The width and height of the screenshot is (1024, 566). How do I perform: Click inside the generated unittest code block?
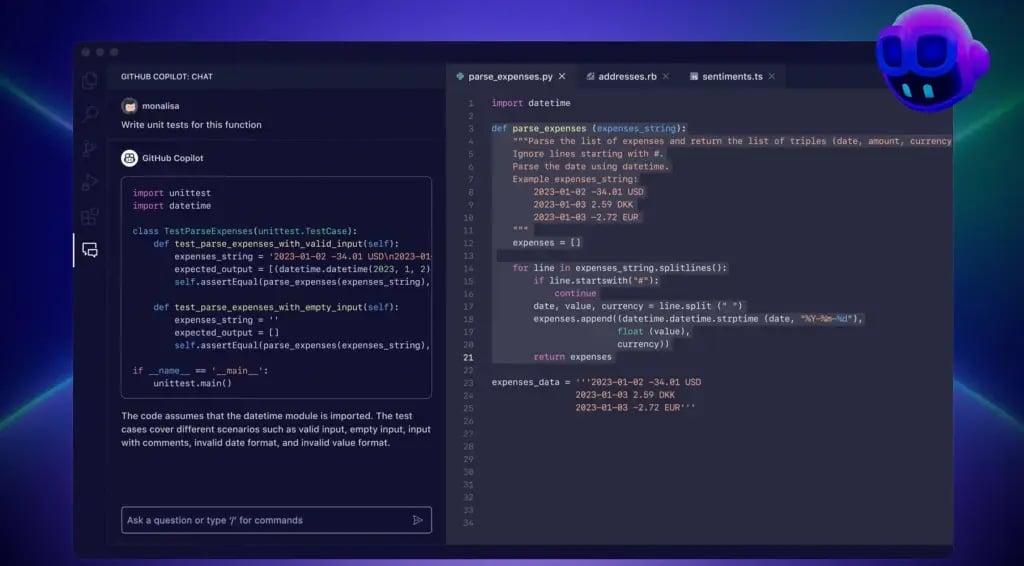tap(276, 287)
